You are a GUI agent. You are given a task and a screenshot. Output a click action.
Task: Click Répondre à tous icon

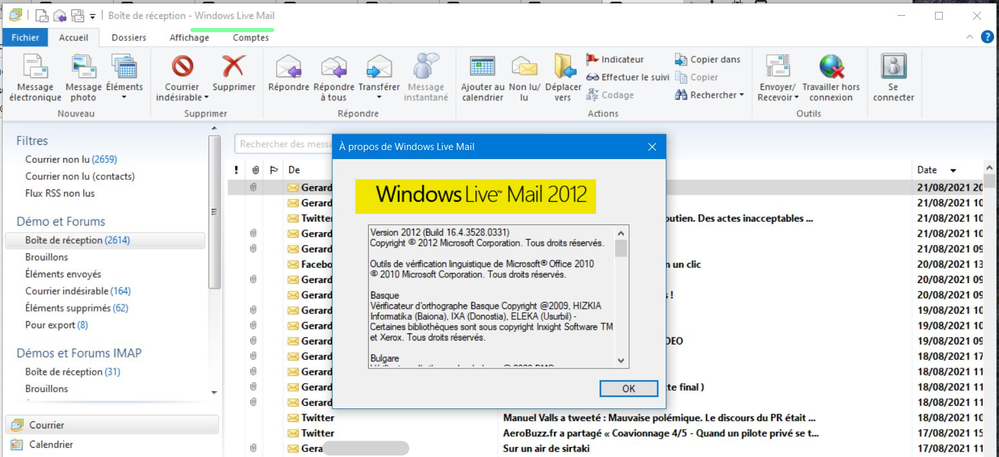pyautogui.click(x=334, y=68)
